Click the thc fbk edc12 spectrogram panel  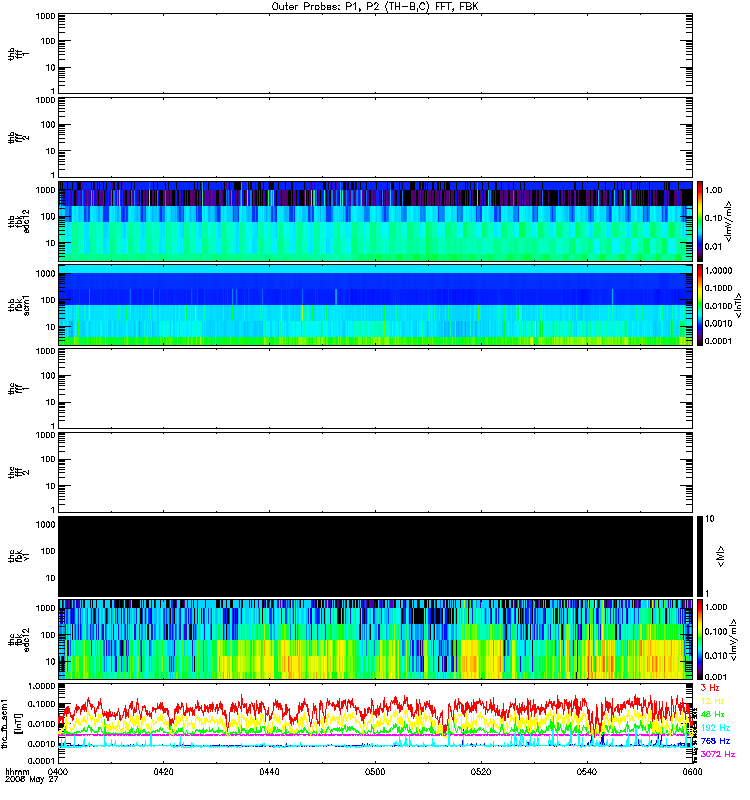tap(375, 640)
